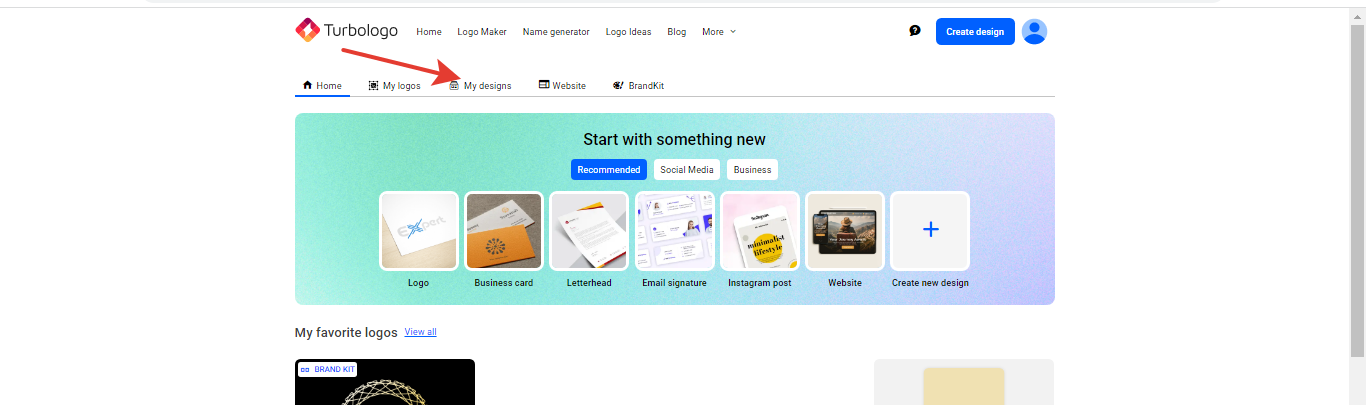Select the Recommended filter
This screenshot has width=1366, height=405.
(609, 170)
